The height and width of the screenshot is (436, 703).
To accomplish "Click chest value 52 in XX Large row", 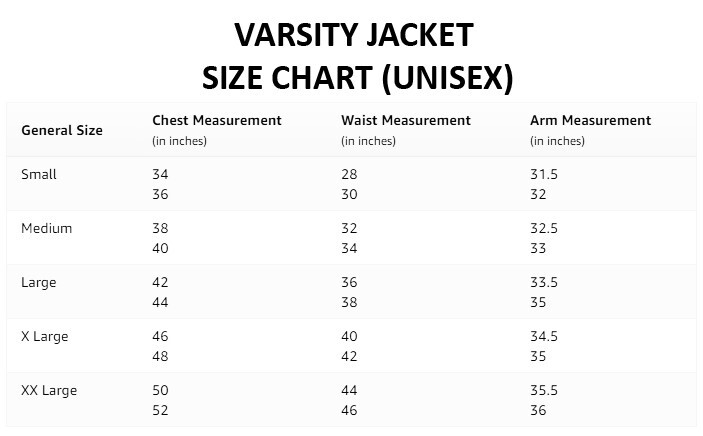I will pos(160,410).
